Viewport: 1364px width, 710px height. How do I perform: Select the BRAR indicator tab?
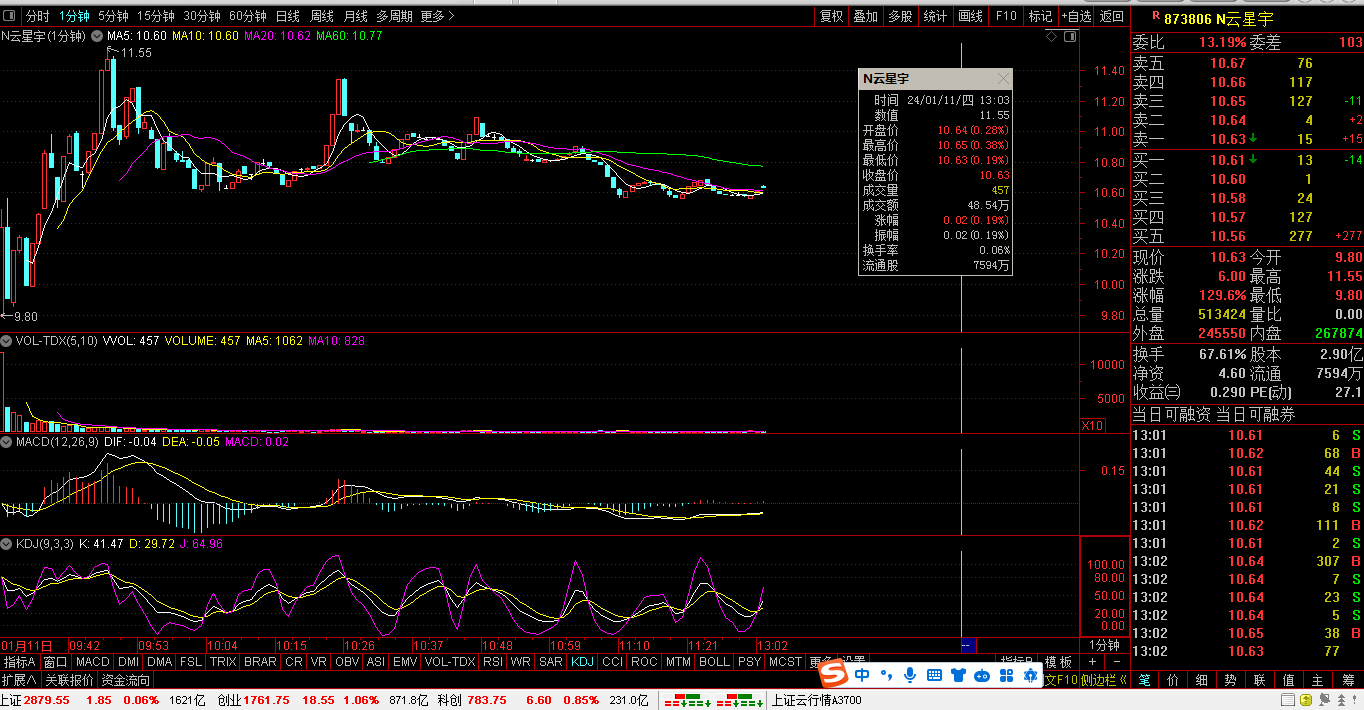click(x=260, y=662)
